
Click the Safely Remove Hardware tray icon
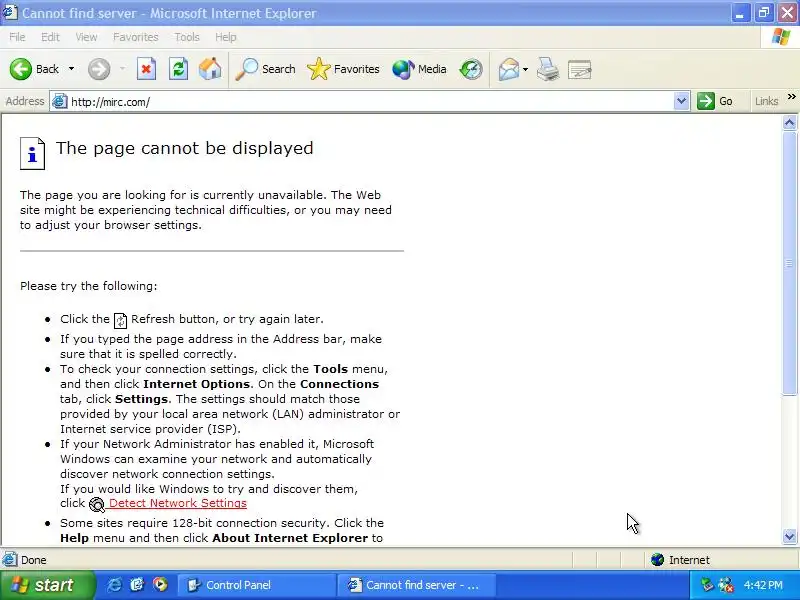click(x=707, y=585)
